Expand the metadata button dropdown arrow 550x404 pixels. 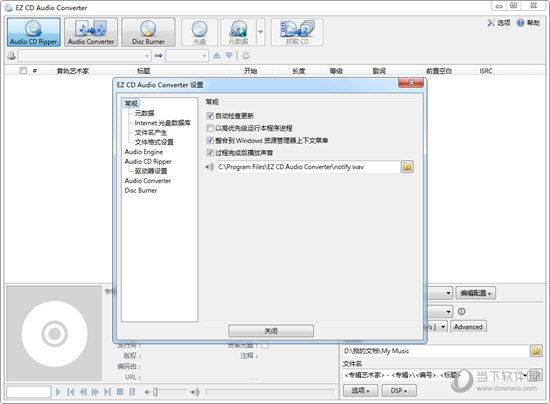point(261,32)
